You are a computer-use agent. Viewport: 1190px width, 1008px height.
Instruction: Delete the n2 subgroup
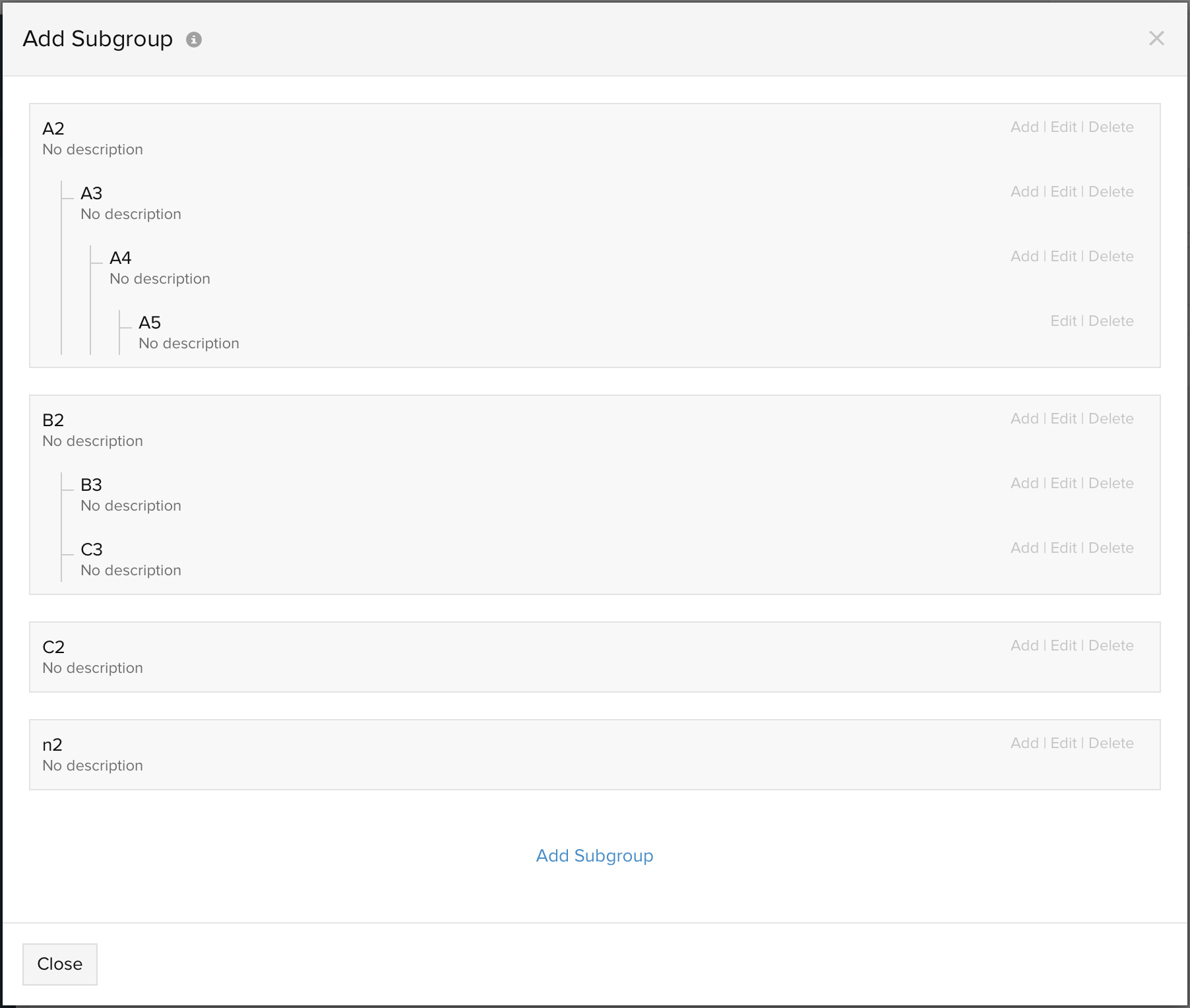[1111, 743]
